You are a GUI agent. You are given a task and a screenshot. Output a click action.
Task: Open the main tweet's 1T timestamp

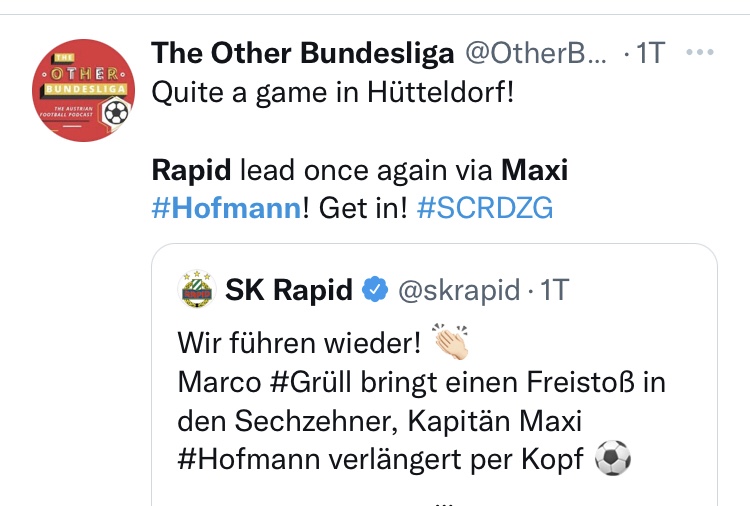coord(648,54)
